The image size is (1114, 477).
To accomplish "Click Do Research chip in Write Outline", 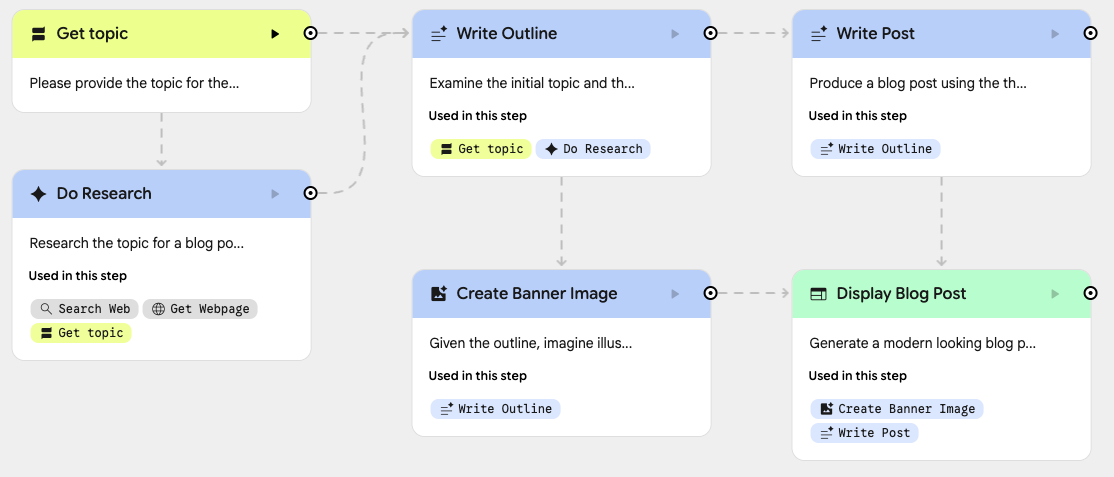I will click(x=593, y=149).
